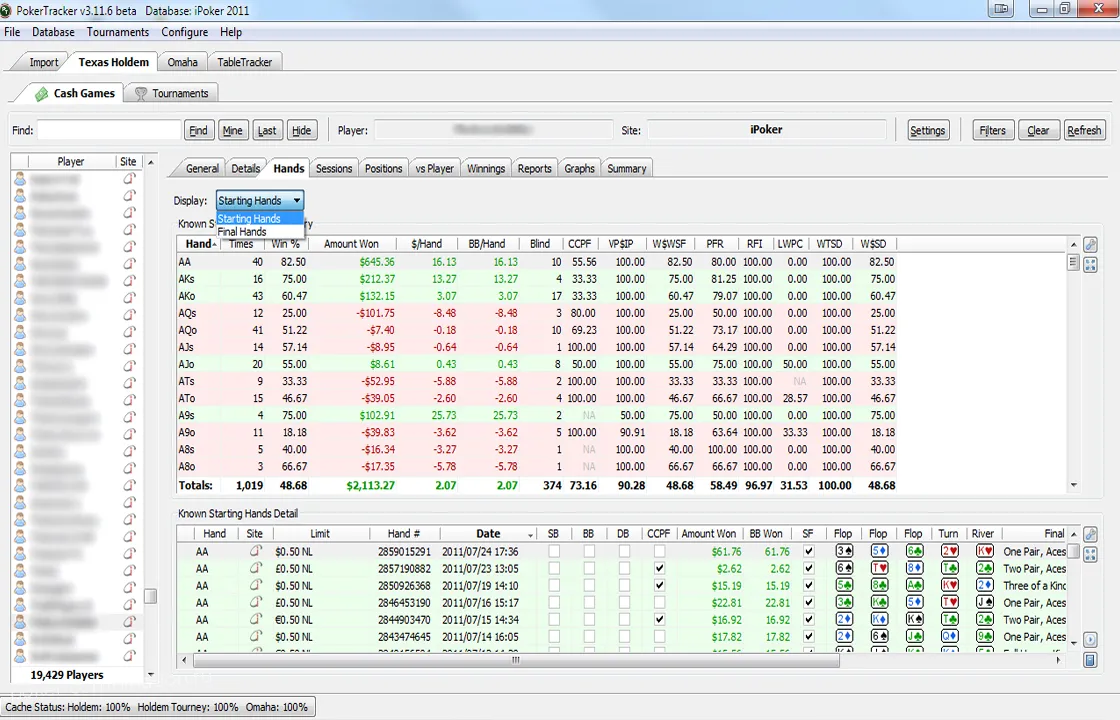Click the expand icon beside the hands detail table

tap(1090, 554)
